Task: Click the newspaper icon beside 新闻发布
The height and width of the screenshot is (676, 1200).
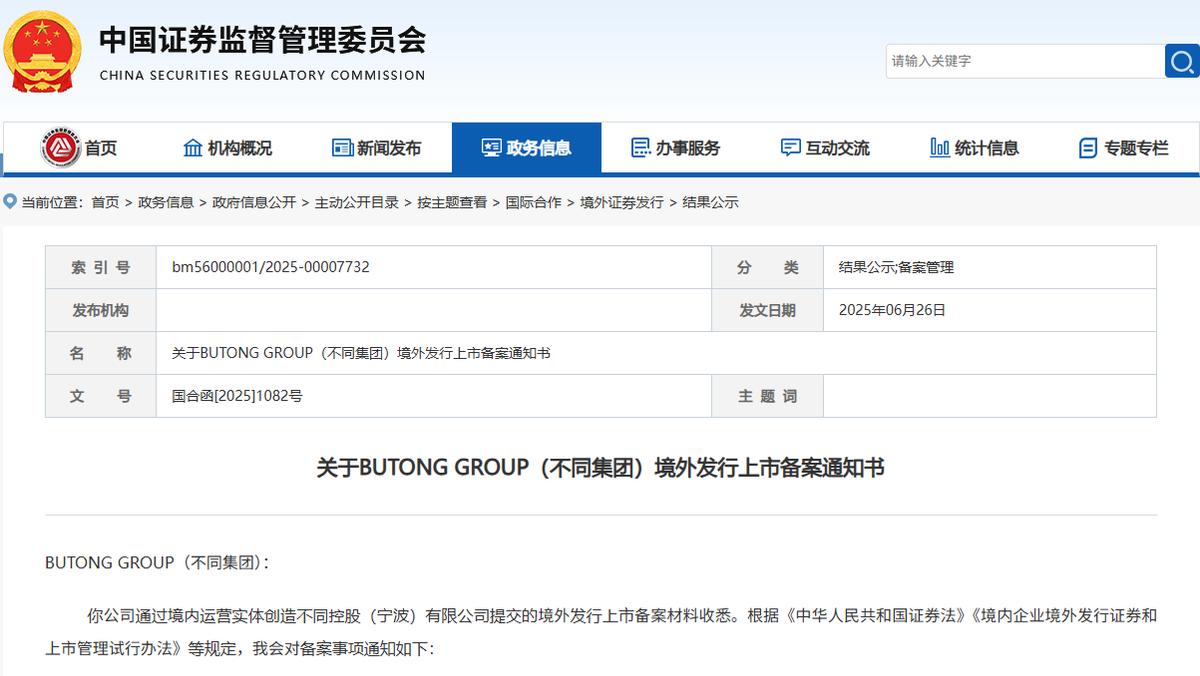Action: tap(343, 148)
